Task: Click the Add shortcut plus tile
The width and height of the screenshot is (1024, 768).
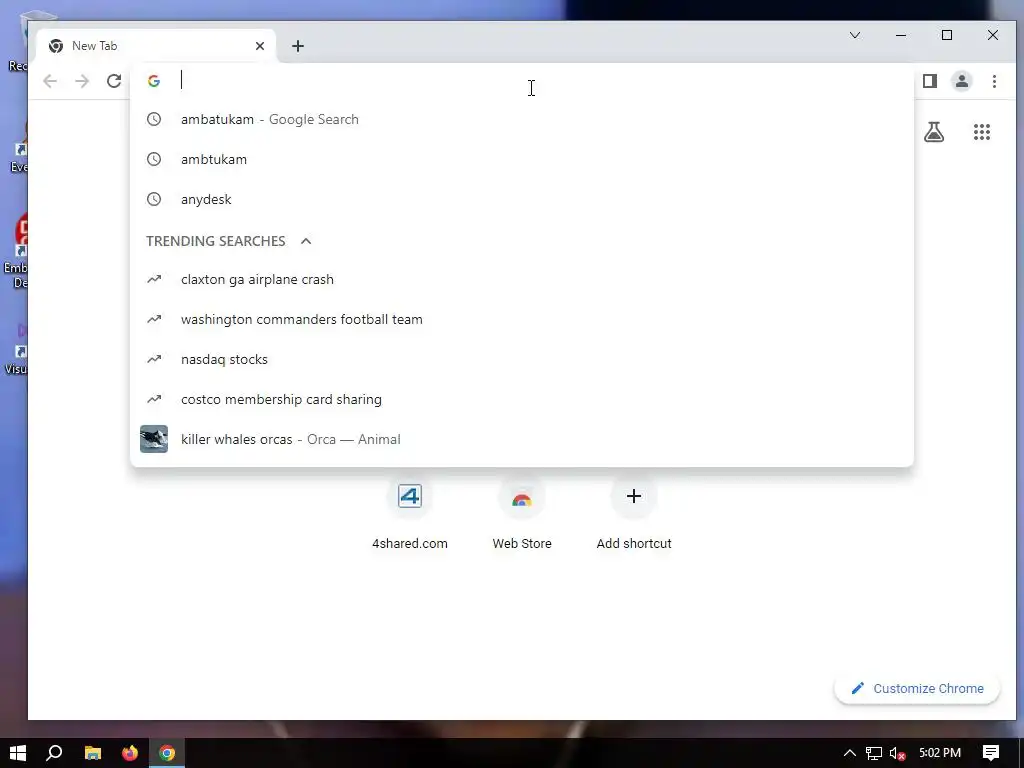Action: [x=633, y=496]
